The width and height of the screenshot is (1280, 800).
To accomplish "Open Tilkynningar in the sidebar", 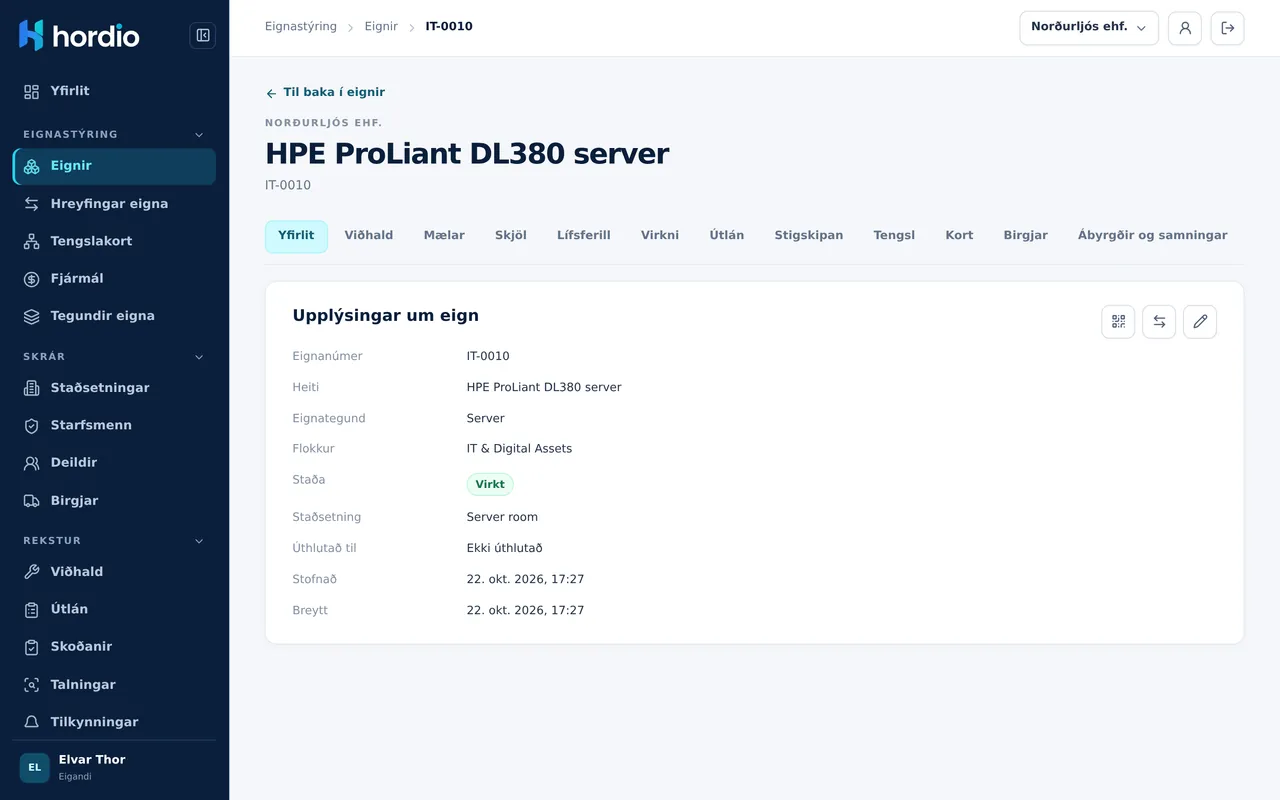I will [114, 722].
